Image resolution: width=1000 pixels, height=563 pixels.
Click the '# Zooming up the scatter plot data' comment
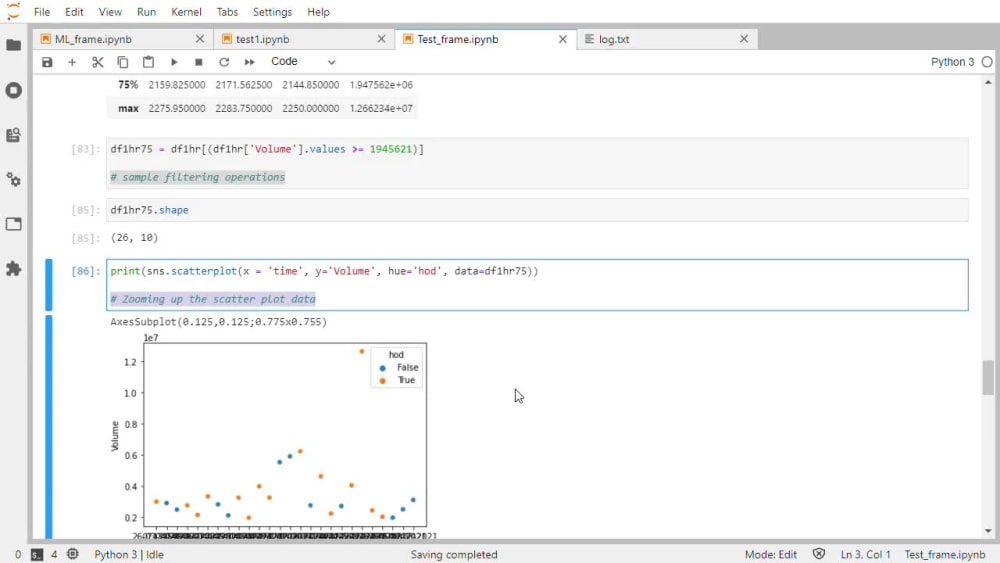point(213,299)
